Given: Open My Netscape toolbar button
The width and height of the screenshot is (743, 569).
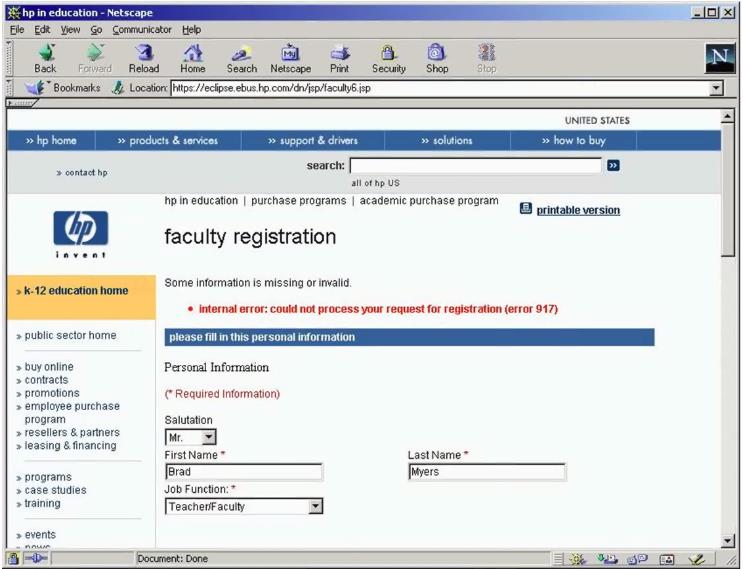Looking at the screenshot, I should [x=290, y=58].
